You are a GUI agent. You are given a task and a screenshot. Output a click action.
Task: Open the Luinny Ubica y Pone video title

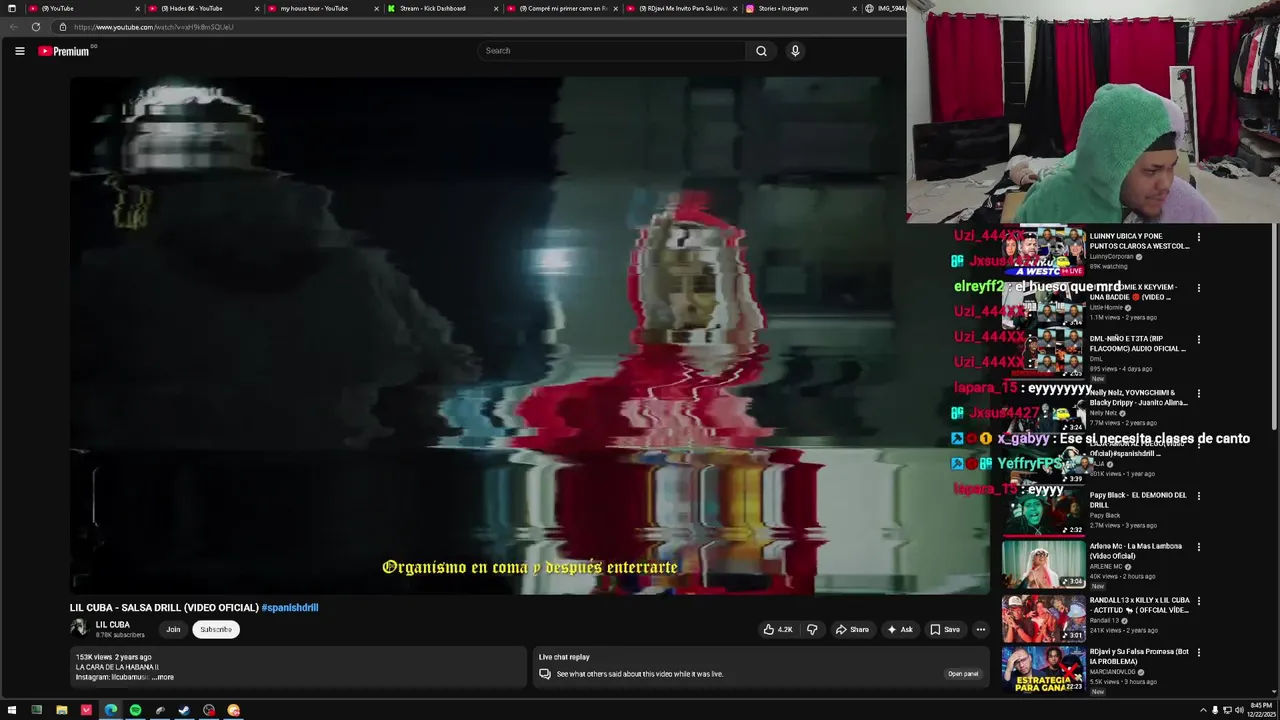pos(1139,241)
